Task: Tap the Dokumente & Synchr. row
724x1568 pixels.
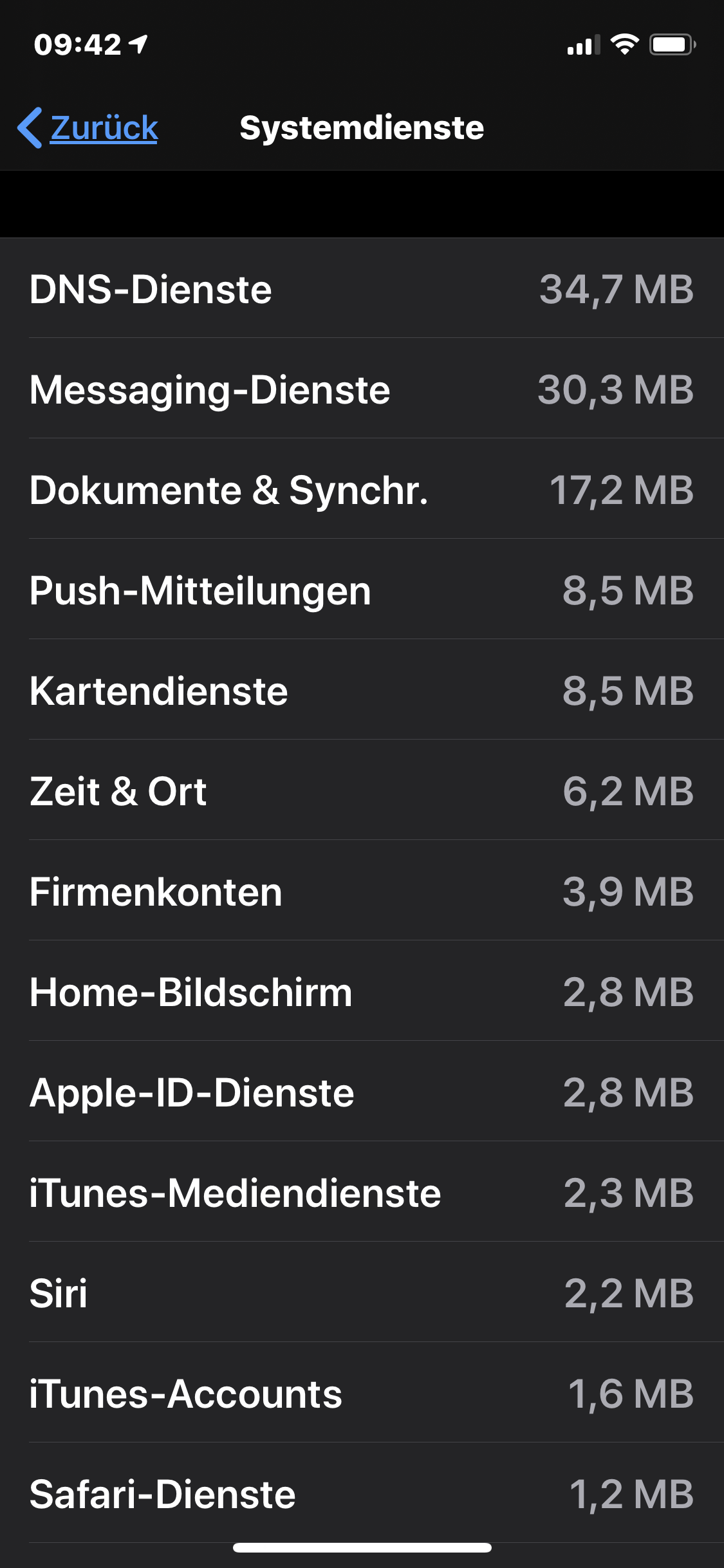Action: pyautogui.click(x=362, y=490)
